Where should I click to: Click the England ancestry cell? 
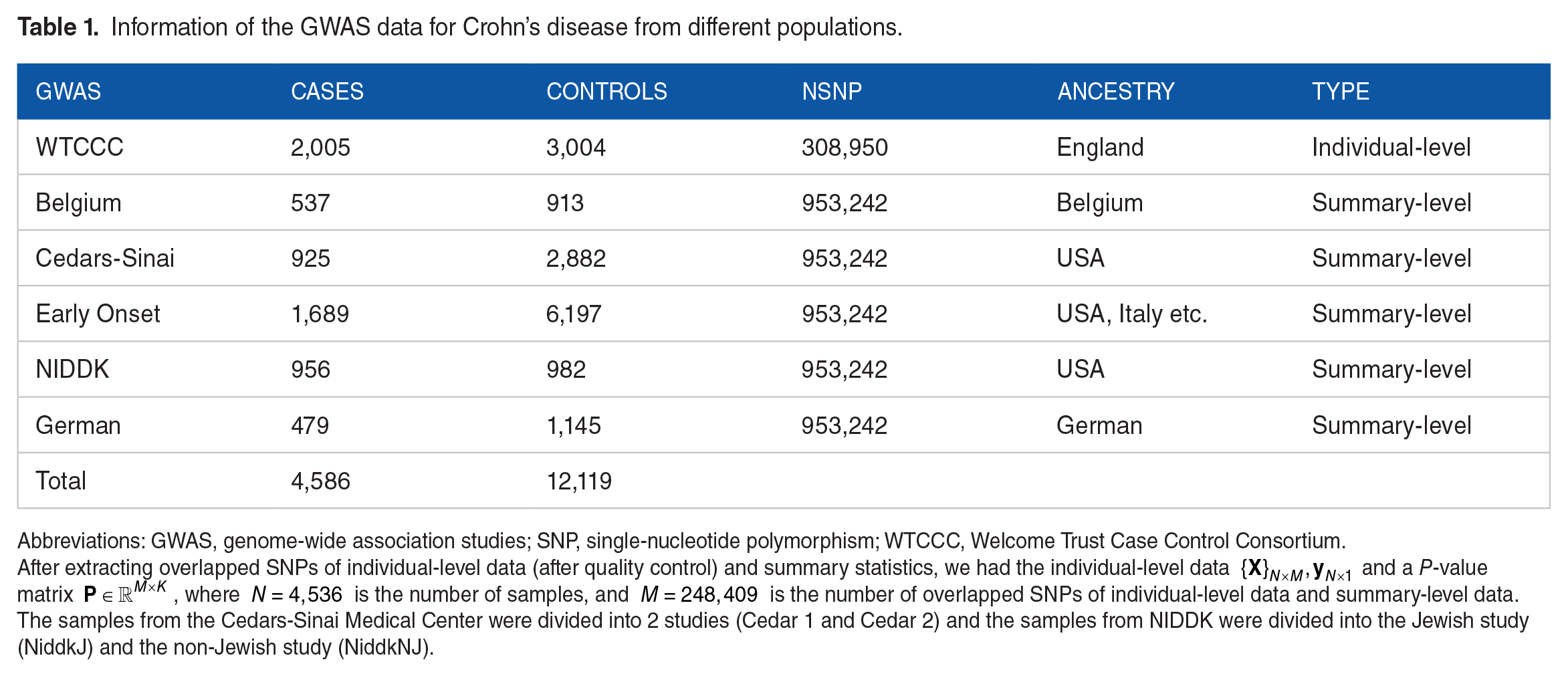(1100, 147)
